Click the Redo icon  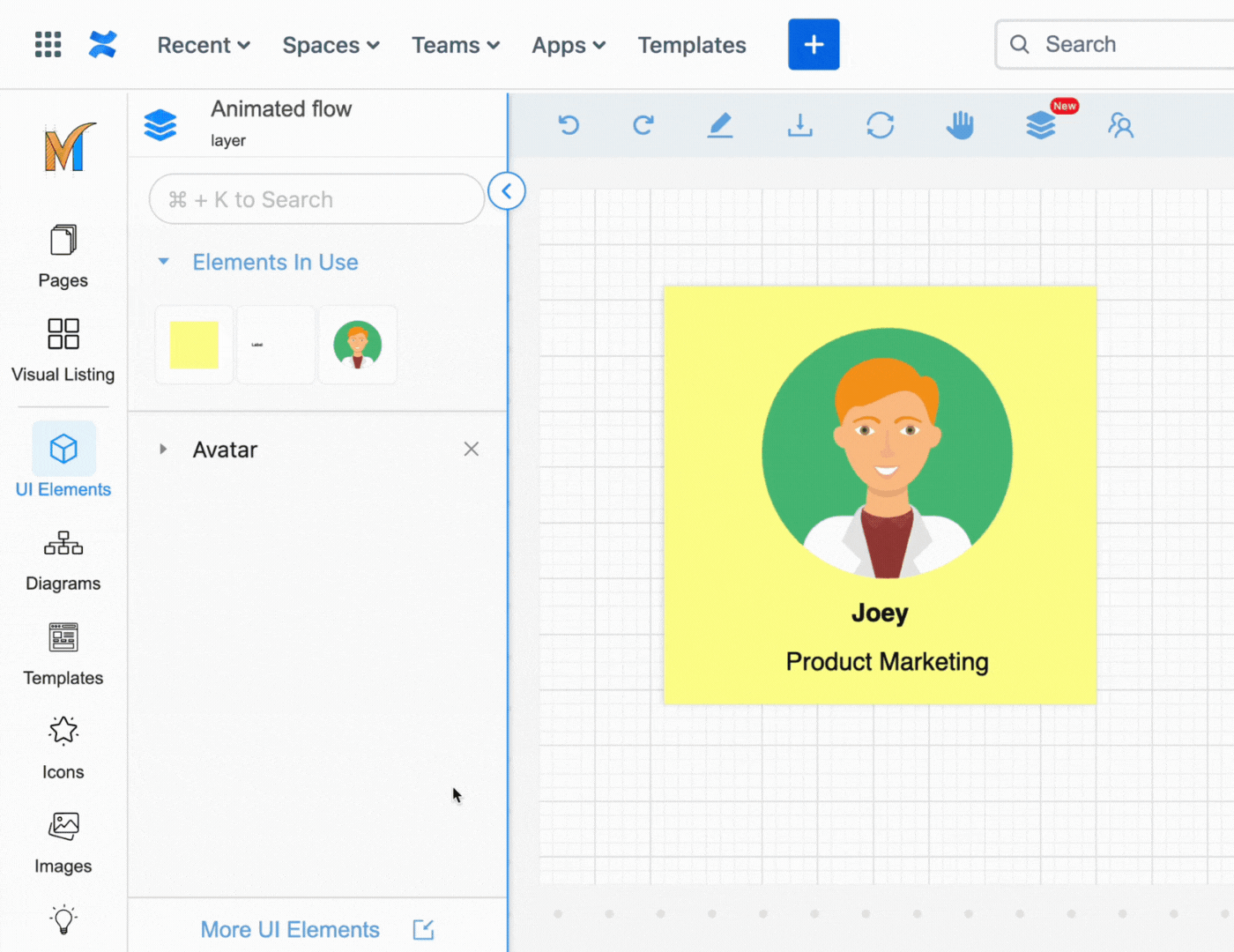coord(643,125)
